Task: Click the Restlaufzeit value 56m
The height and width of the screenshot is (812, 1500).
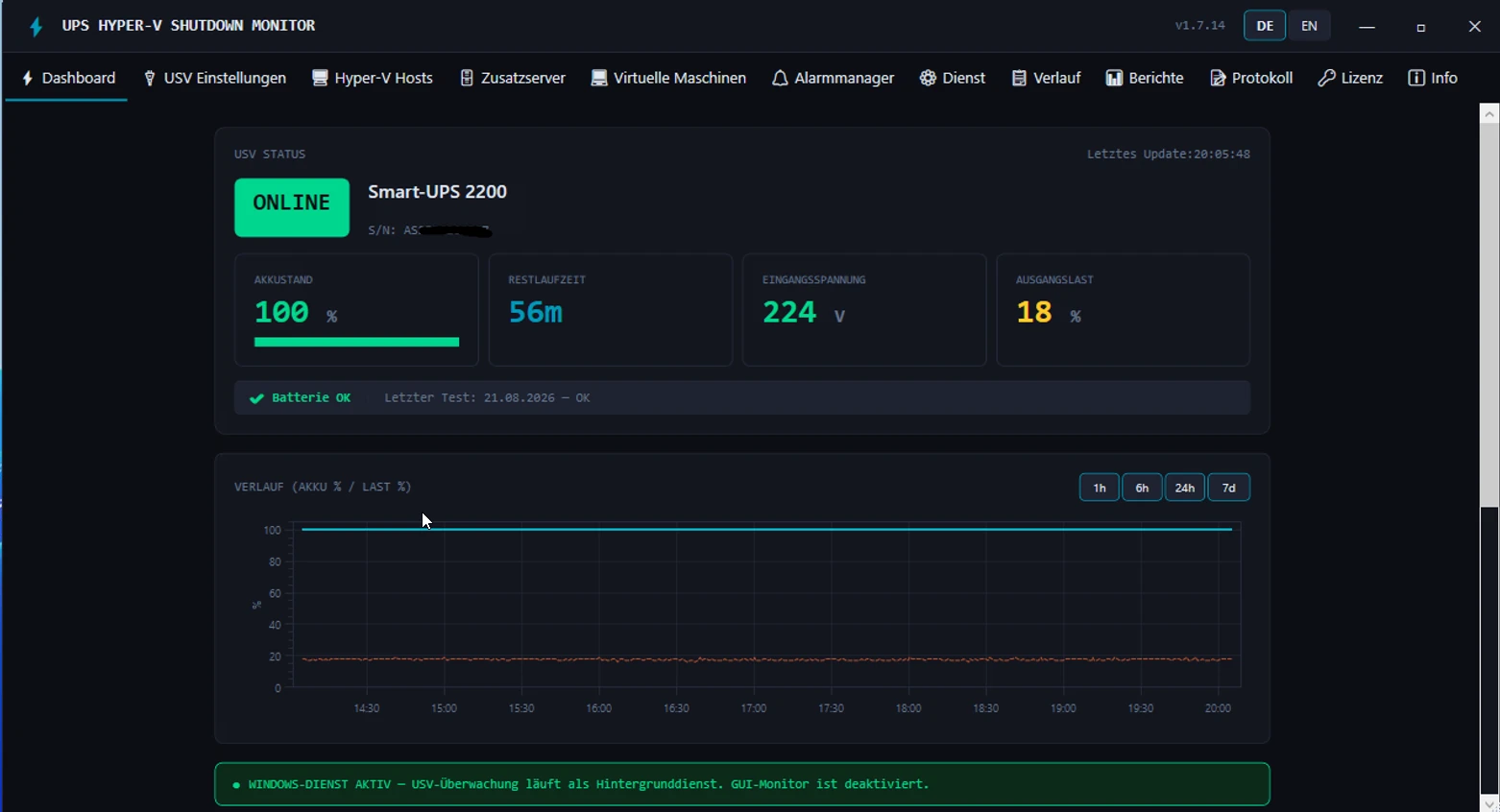Action: tap(535, 312)
